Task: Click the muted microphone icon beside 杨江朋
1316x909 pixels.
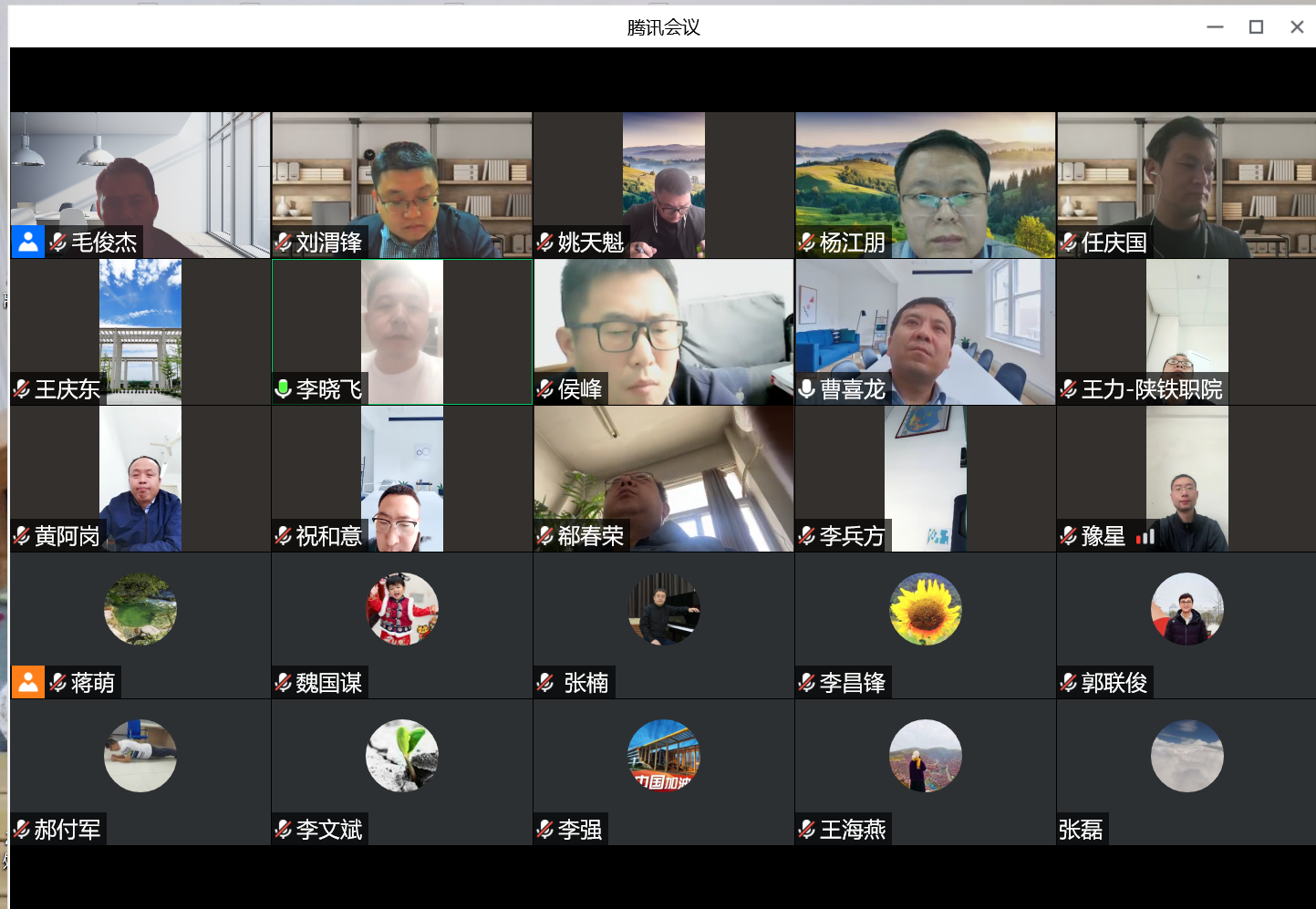Action: point(807,243)
